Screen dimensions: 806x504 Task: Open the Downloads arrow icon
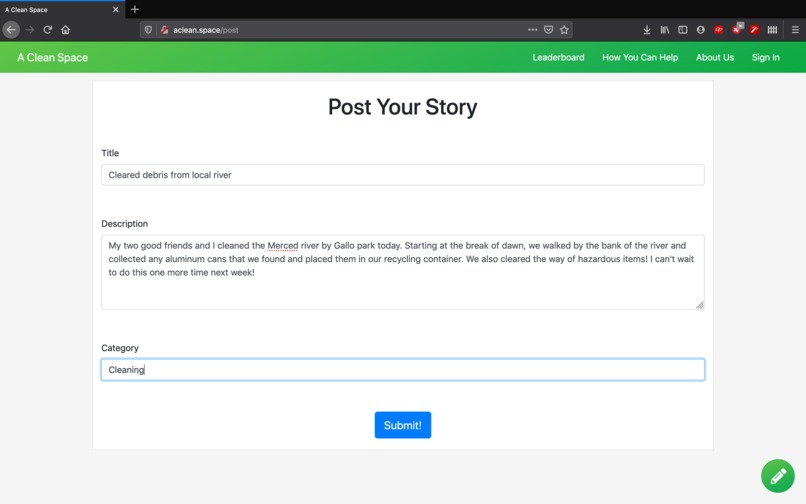click(x=647, y=30)
